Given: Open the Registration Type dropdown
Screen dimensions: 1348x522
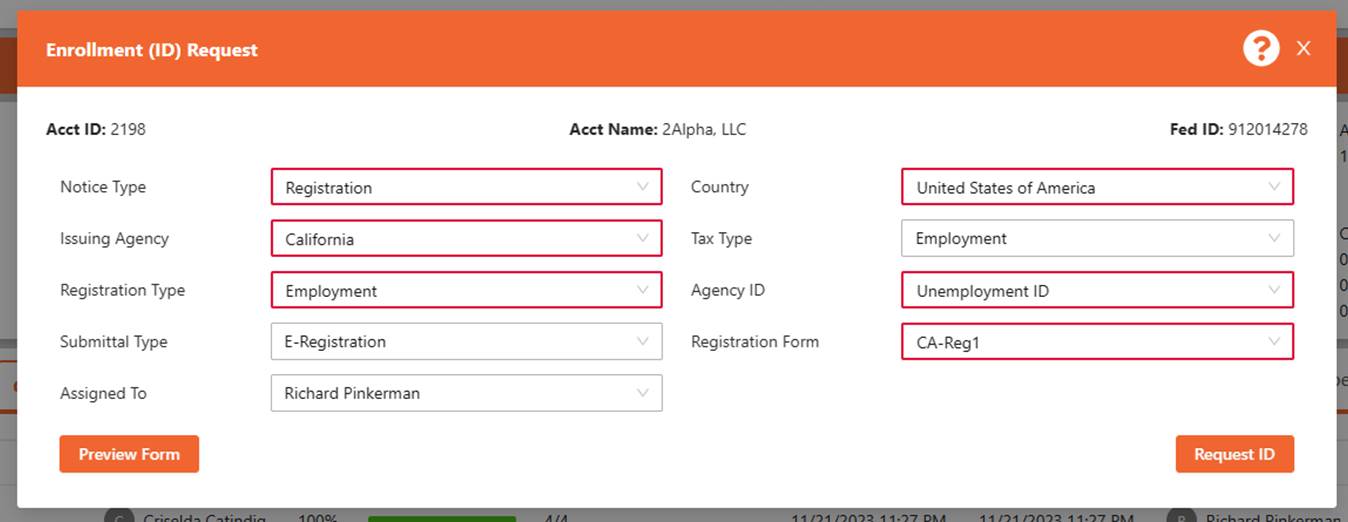Looking at the screenshot, I should point(466,291).
